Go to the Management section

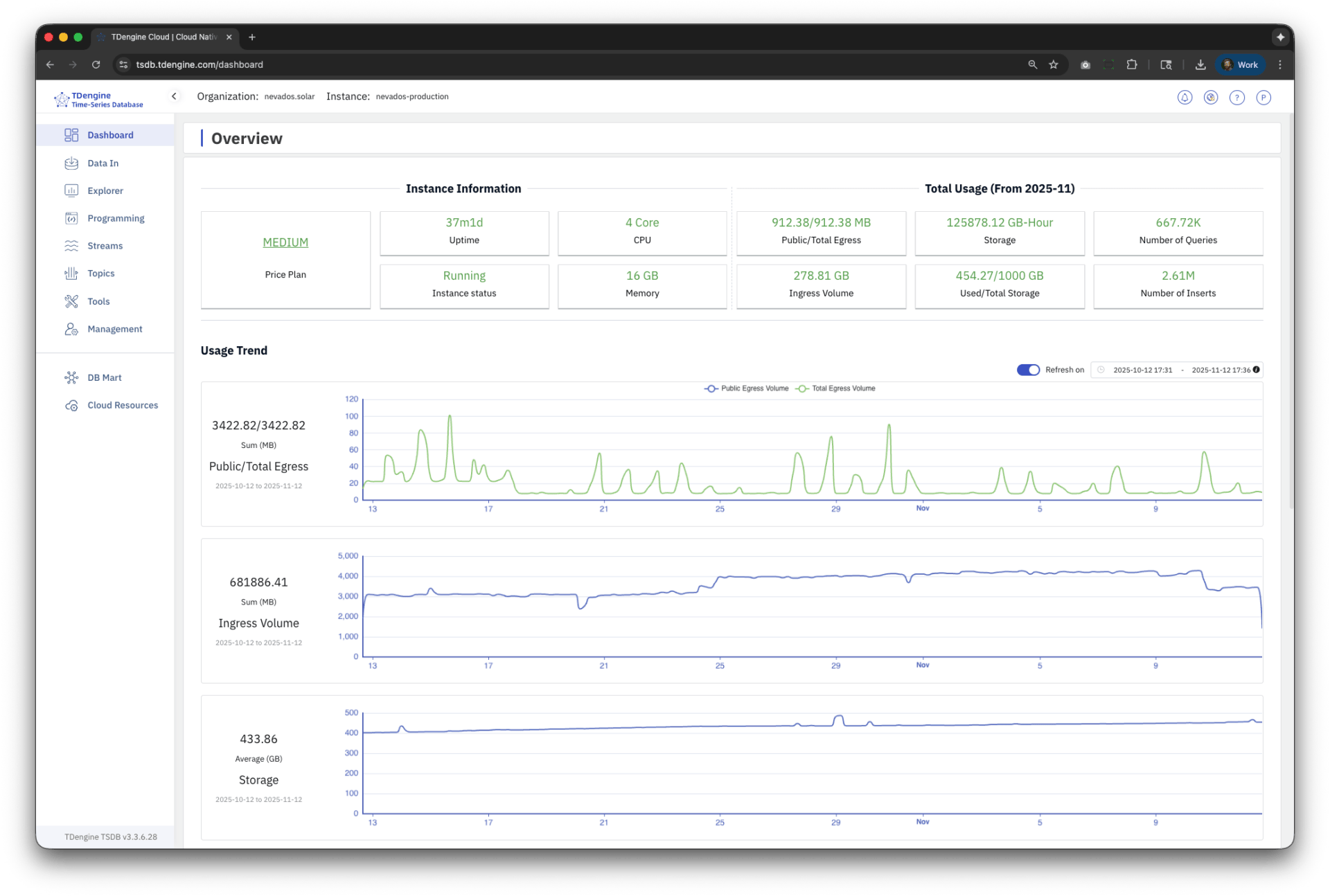tap(114, 329)
